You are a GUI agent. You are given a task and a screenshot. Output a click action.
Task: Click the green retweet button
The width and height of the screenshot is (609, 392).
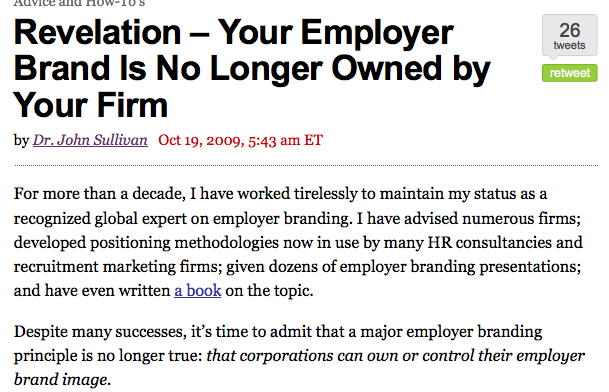[569, 73]
